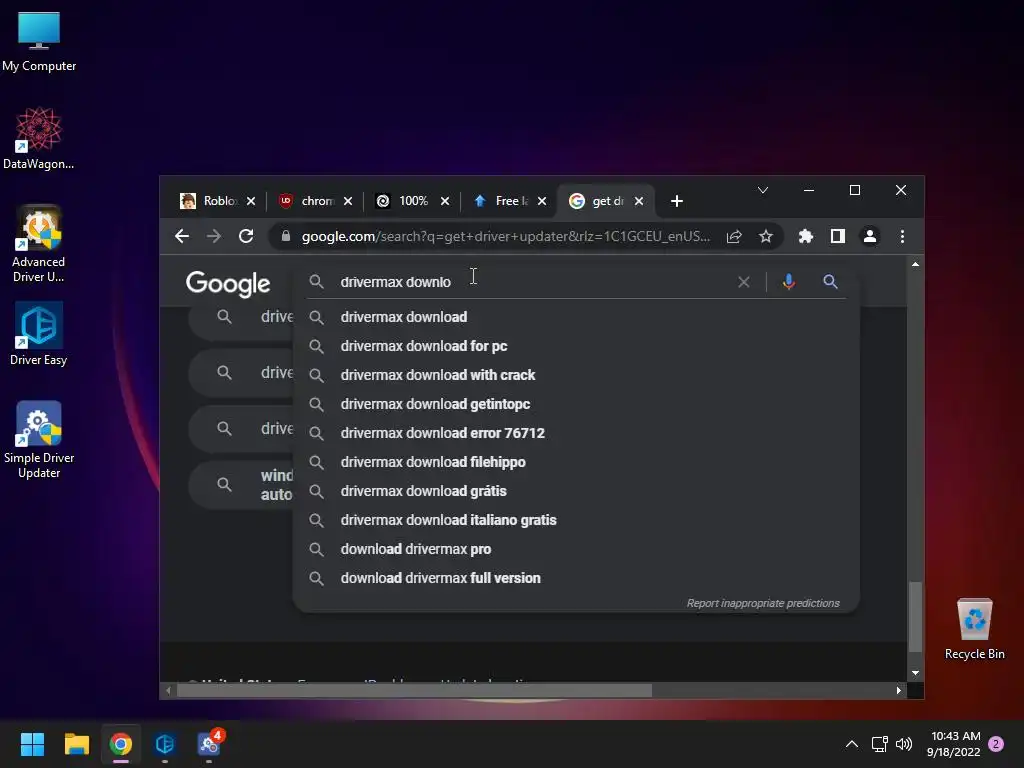
Task: Open clock and date 10:43 AM
Action: [953, 744]
